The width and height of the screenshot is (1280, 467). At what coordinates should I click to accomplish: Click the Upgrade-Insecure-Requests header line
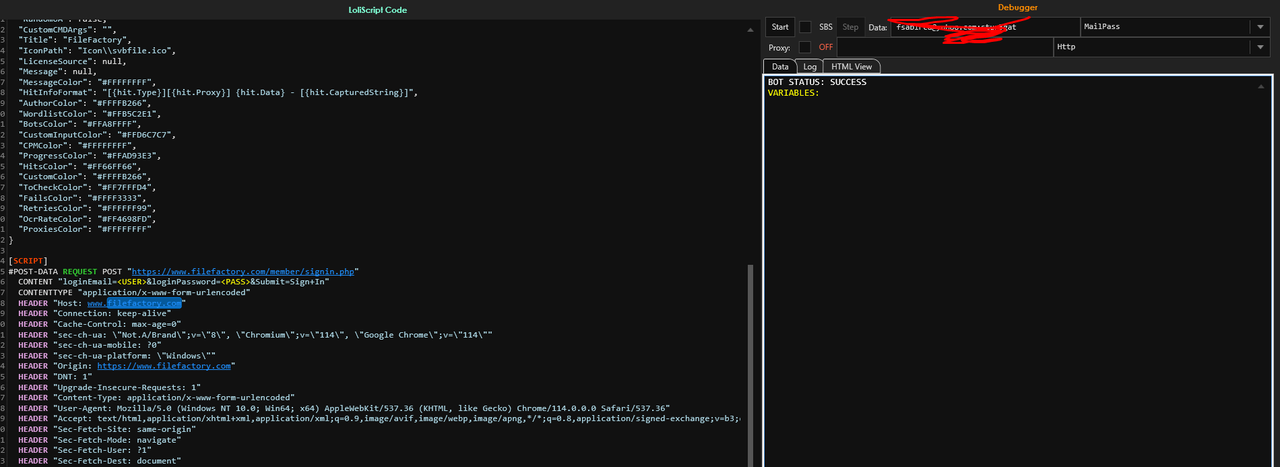tap(110, 386)
